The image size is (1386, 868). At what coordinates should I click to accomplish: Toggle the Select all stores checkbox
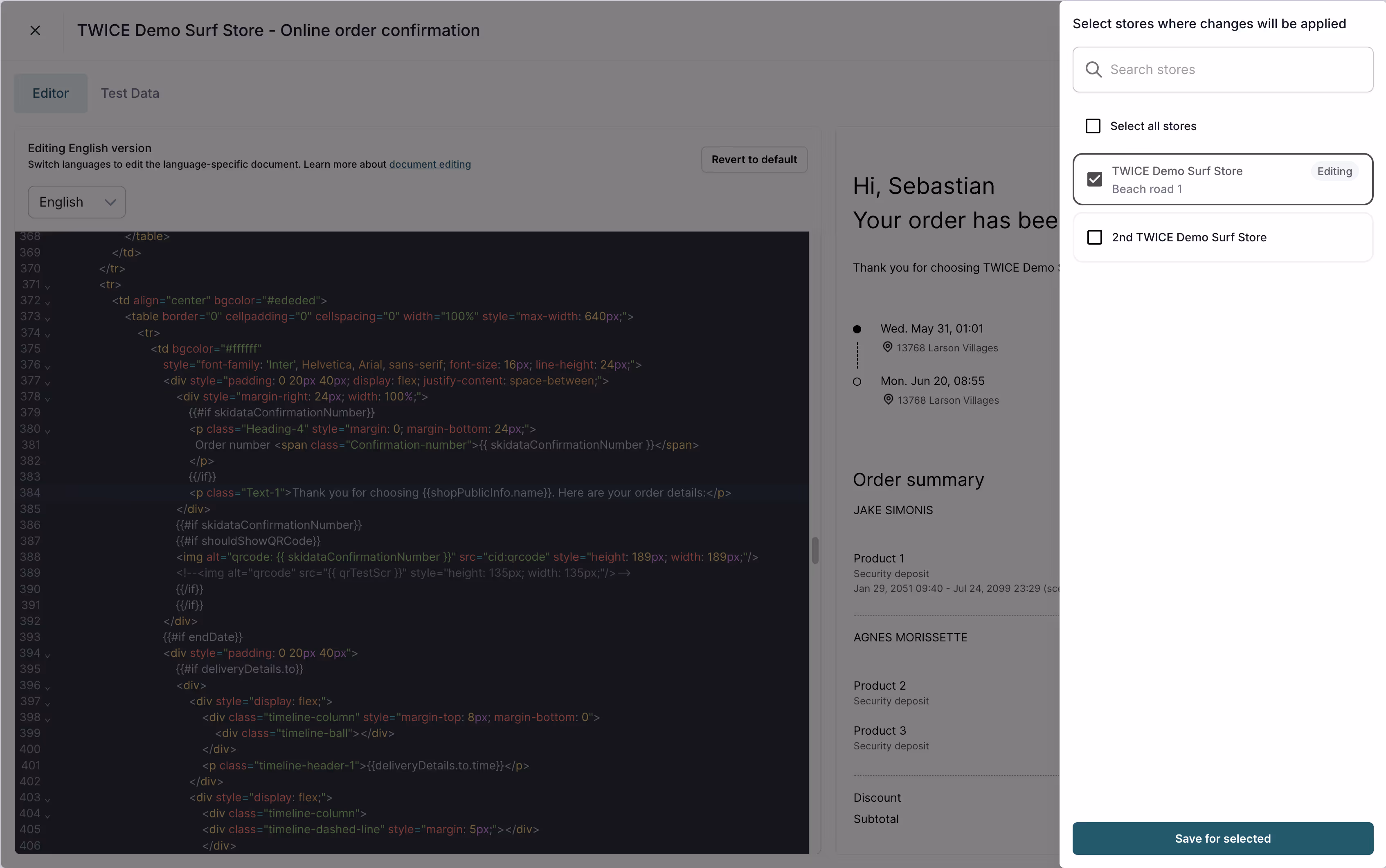pos(1093,126)
